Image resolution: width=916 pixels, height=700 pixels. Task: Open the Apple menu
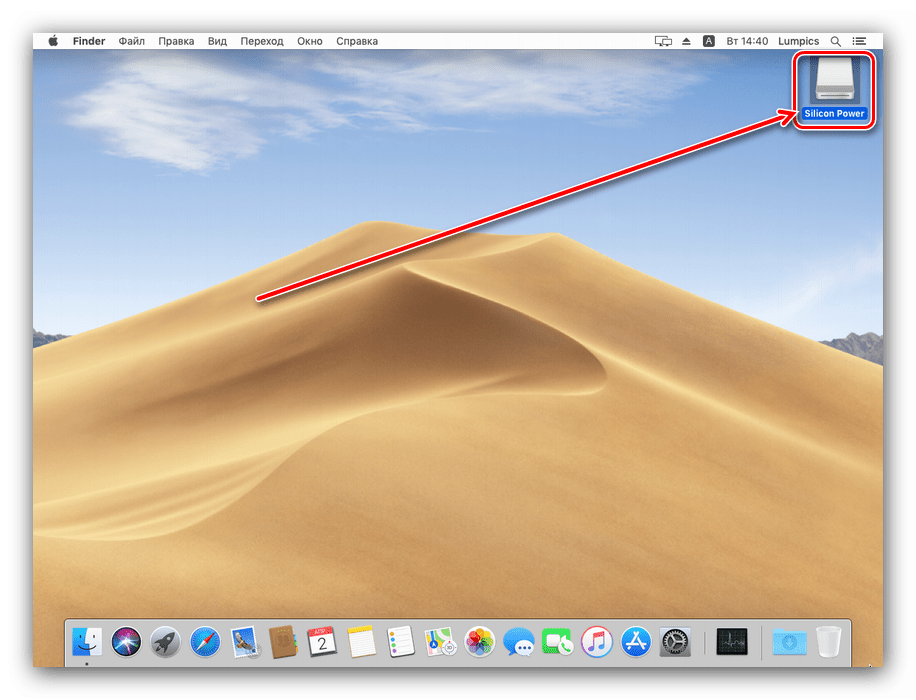[x=53, y=41]
